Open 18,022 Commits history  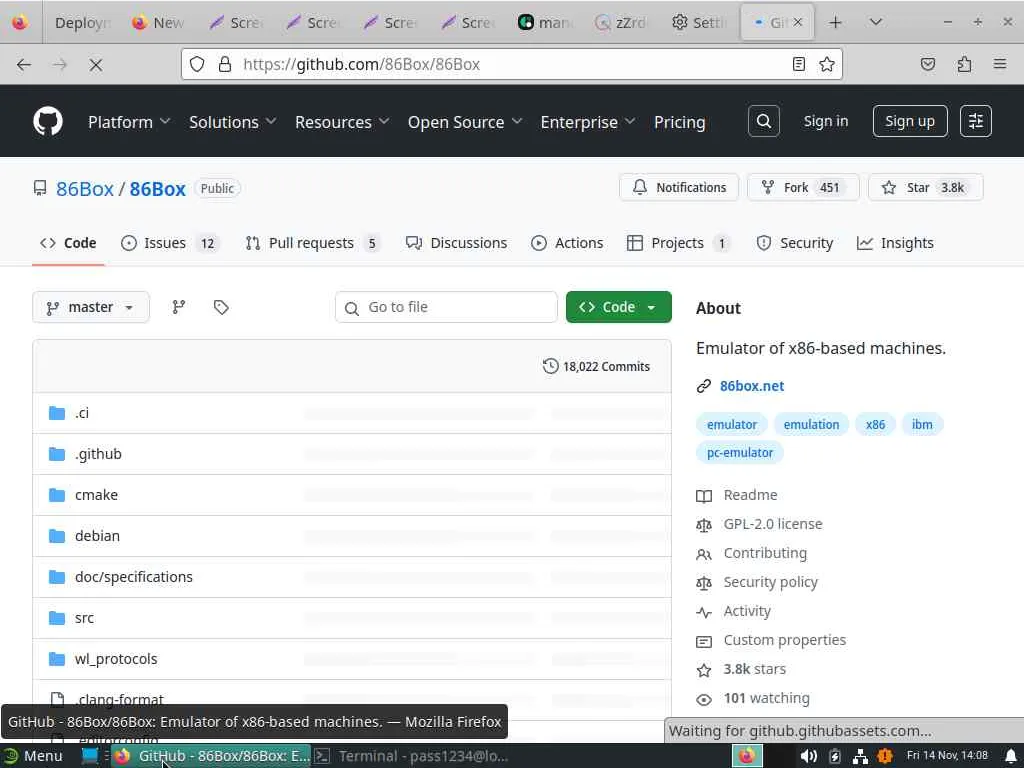pos(596,366)
